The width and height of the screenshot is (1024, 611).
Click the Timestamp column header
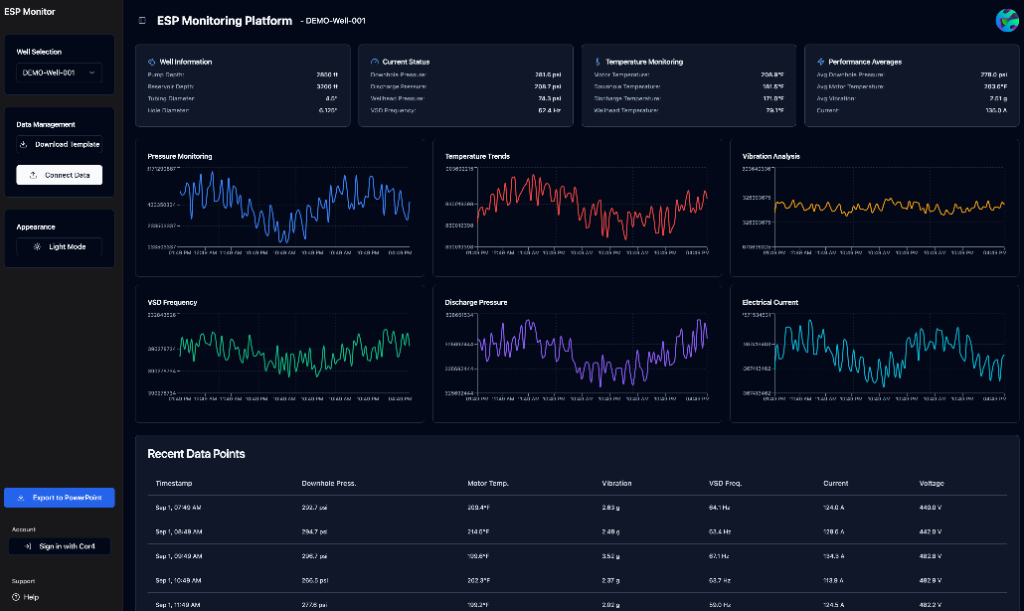pyautogui.click(x=174, y=484)
